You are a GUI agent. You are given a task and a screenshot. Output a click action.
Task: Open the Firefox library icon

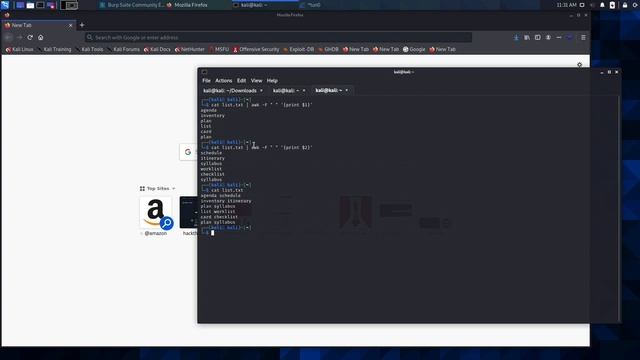click(x=527, y=37)
